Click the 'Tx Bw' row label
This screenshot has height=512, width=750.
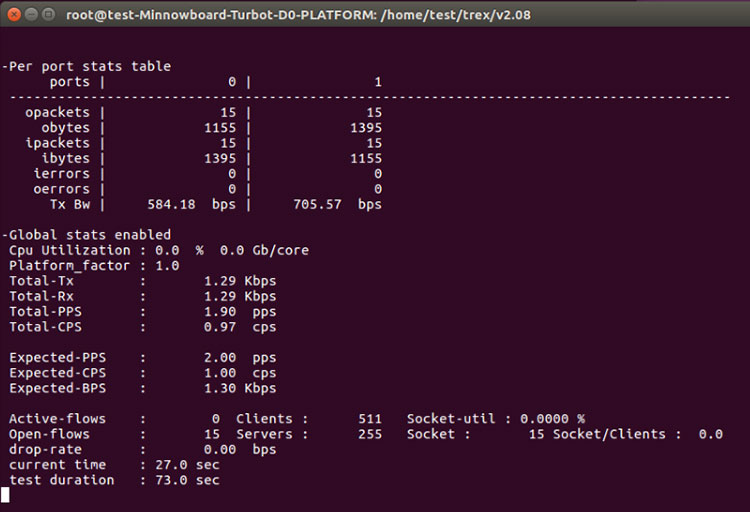[70, 204]
